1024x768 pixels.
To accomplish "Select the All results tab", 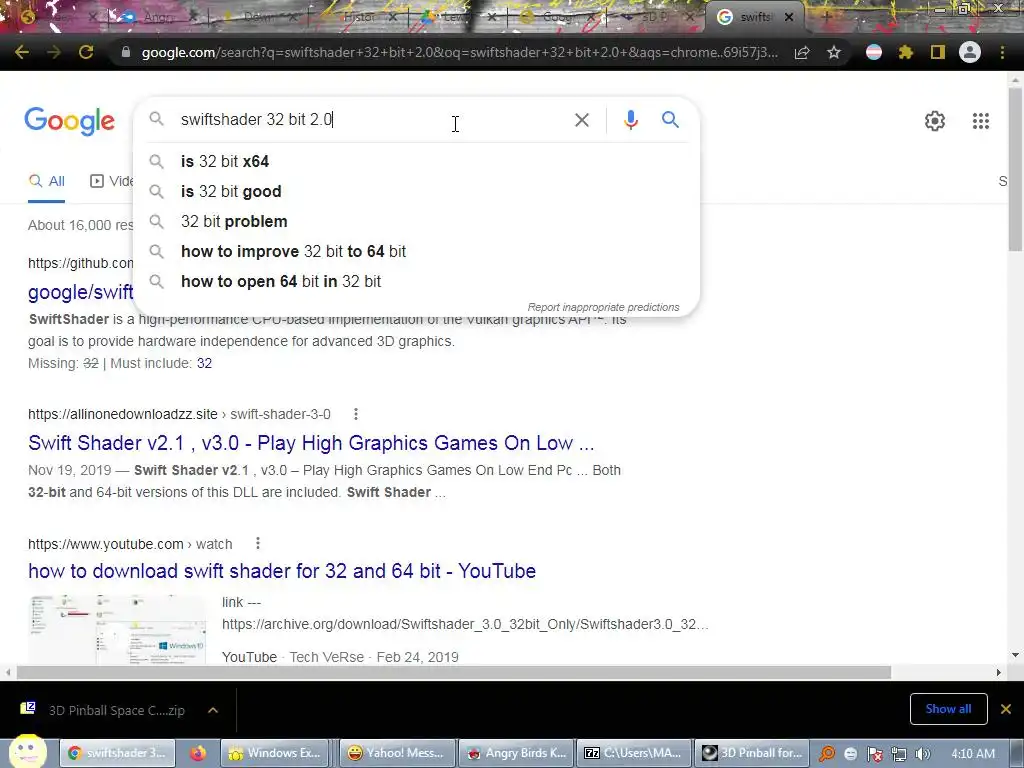I will (47, 181).
